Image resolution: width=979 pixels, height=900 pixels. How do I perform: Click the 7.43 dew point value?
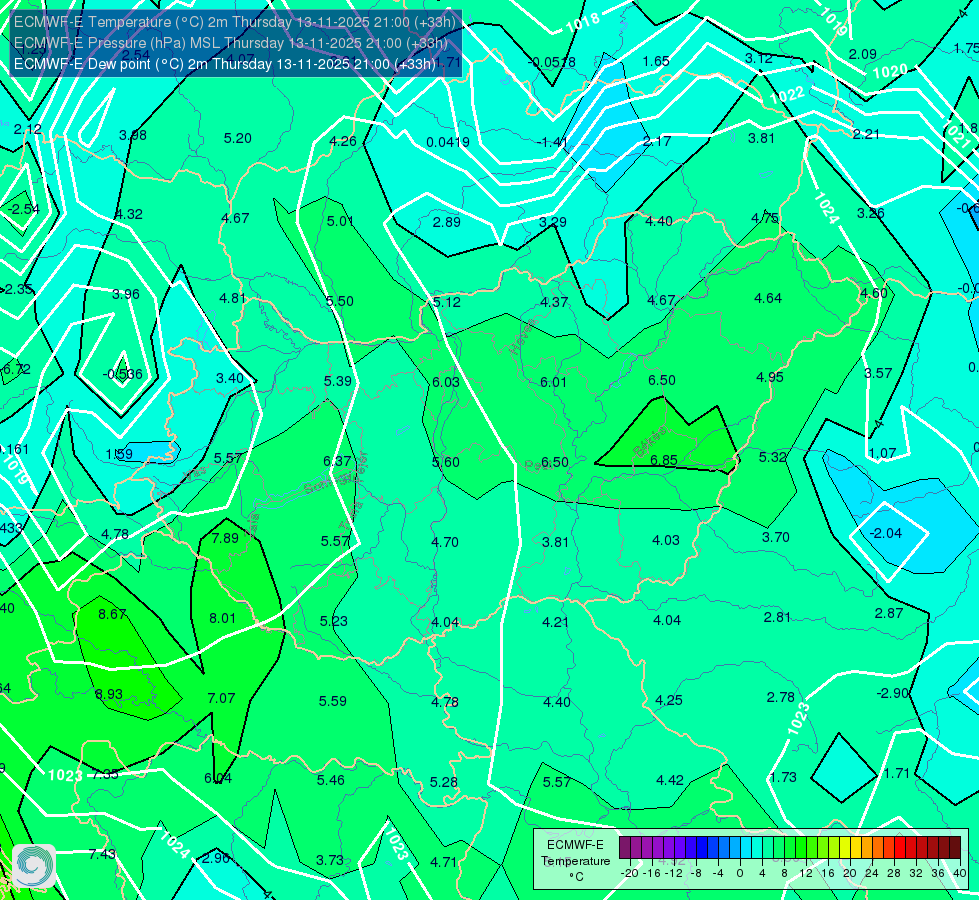click(102, 854)
